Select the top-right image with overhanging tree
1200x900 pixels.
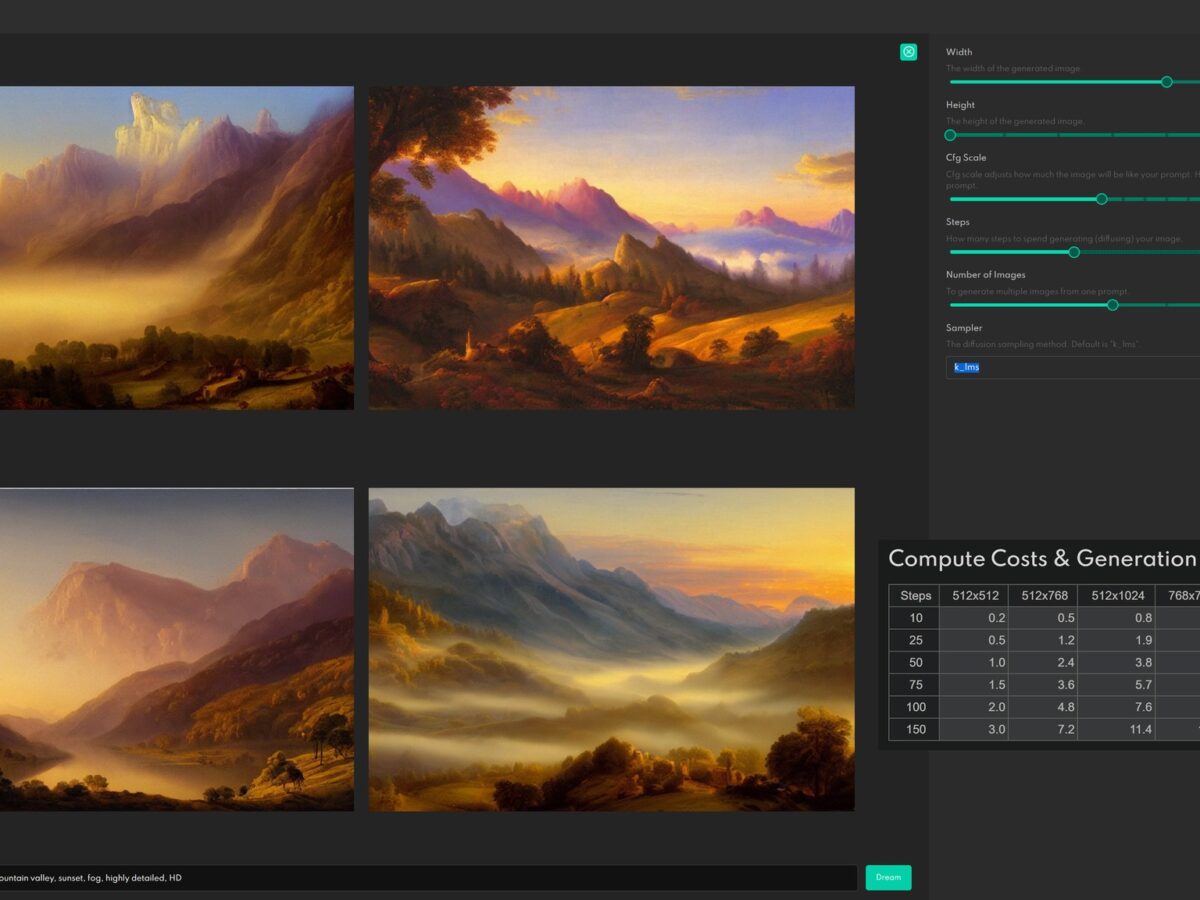click(x=611, y=247)
